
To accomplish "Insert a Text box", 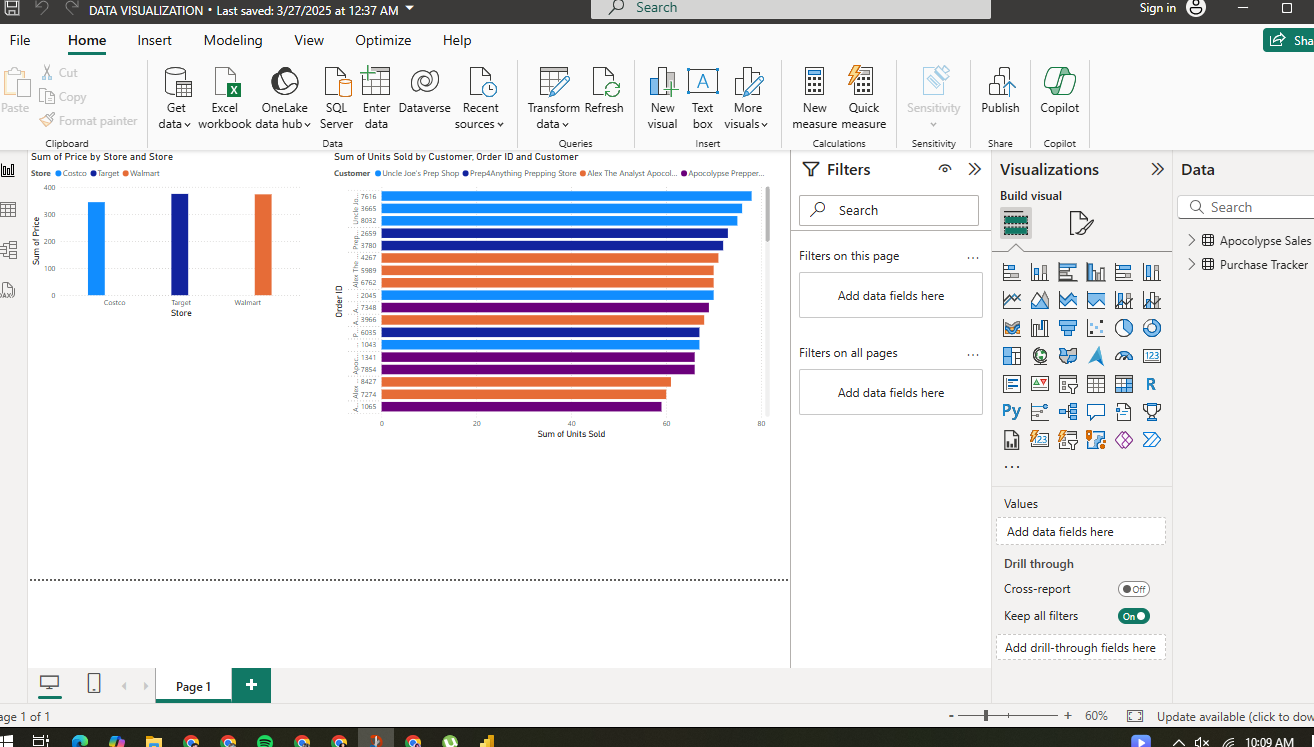I will 703,98.
